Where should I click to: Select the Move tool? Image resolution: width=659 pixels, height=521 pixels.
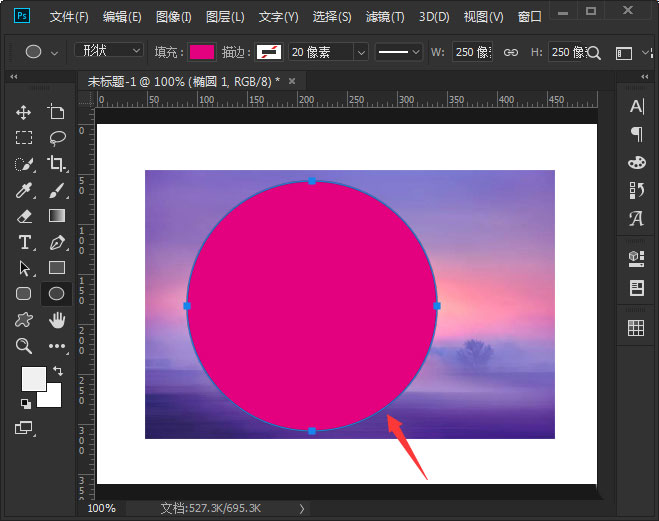(24, 113)
